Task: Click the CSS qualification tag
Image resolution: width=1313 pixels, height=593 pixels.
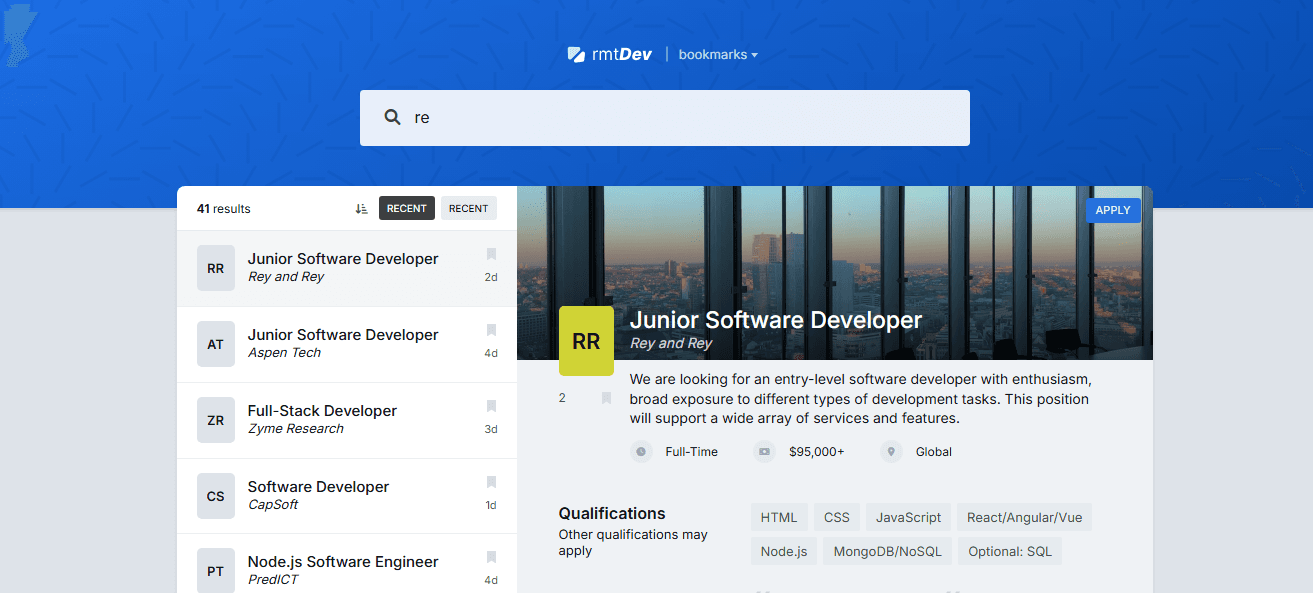Action: click(x=837, y=517)
